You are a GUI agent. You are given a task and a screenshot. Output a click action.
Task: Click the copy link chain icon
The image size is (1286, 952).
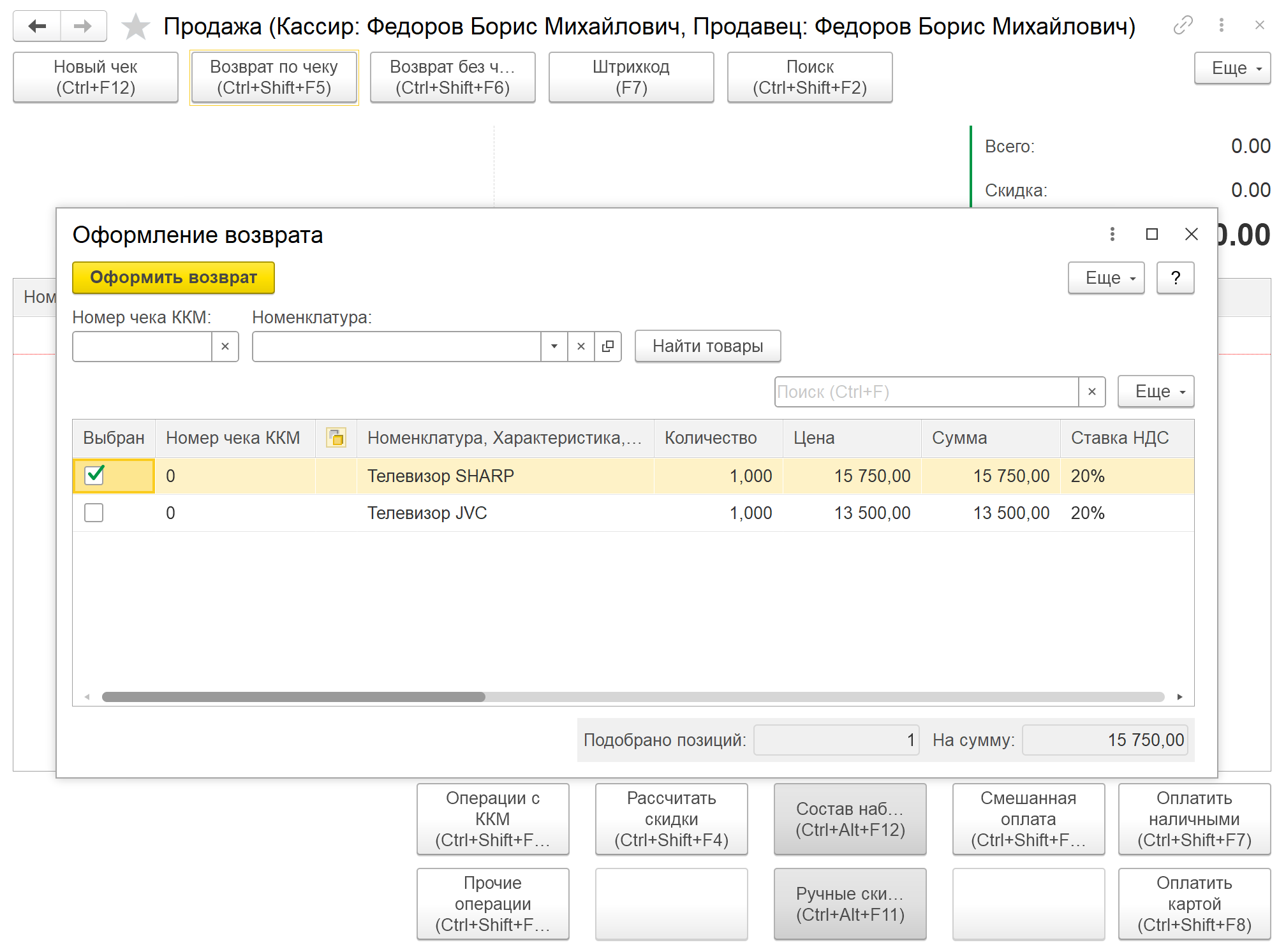pos(1183,26)
